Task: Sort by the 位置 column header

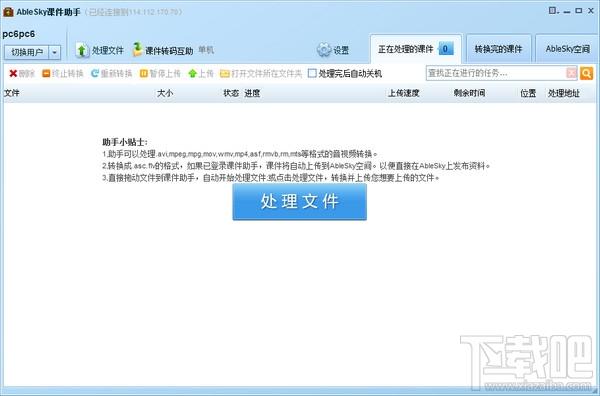Action: tap(528, 93)
